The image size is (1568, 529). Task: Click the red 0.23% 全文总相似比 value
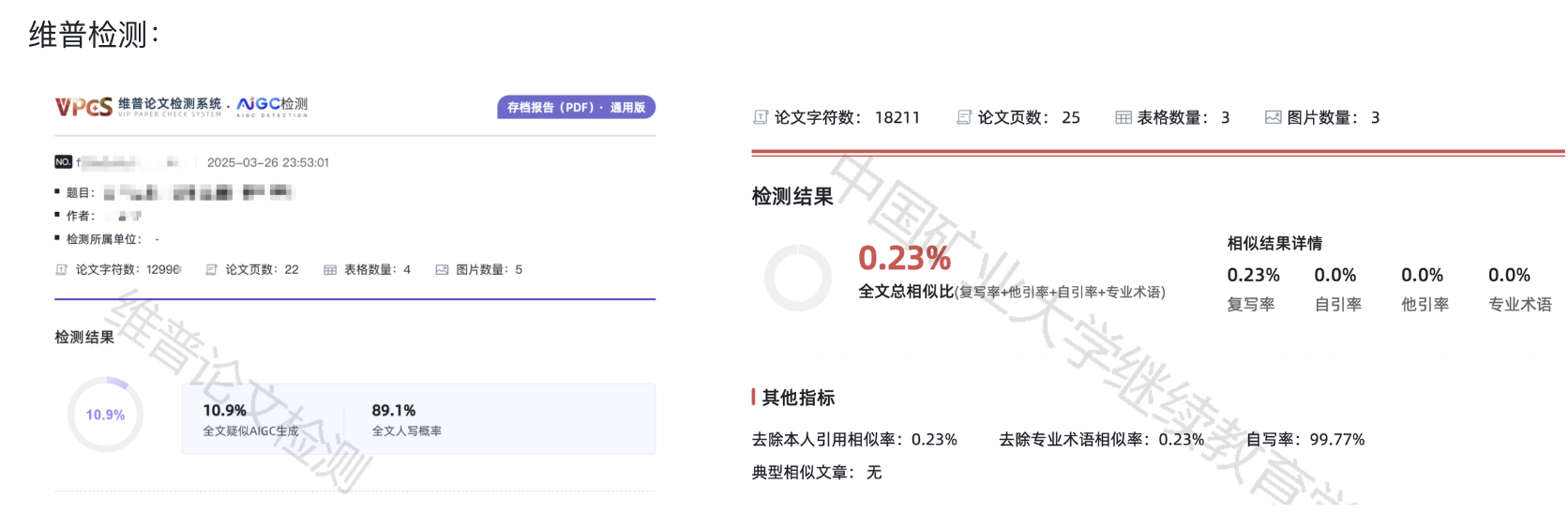click(904, 258)
